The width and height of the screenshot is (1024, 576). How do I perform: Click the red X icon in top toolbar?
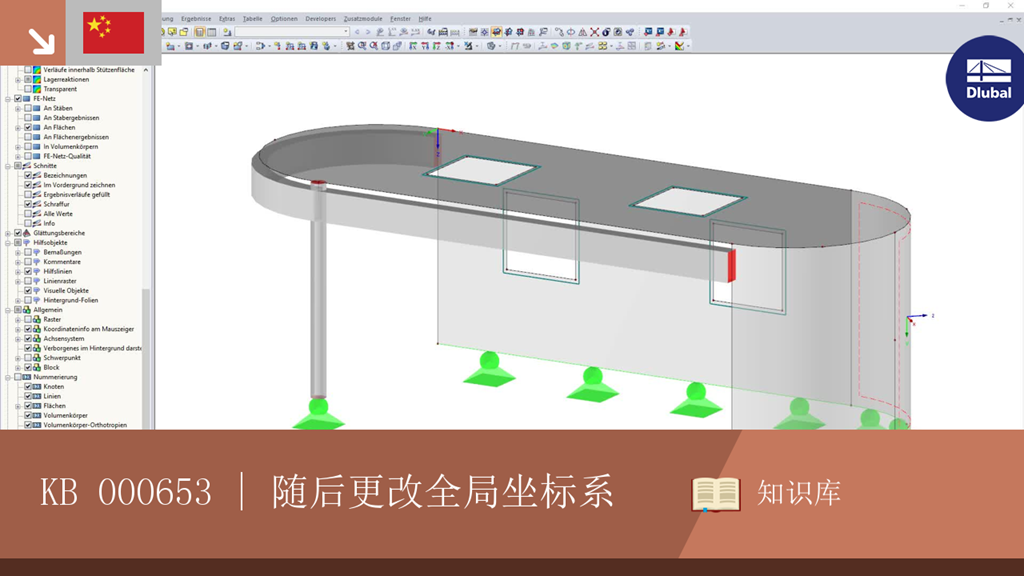pos(594,31)
